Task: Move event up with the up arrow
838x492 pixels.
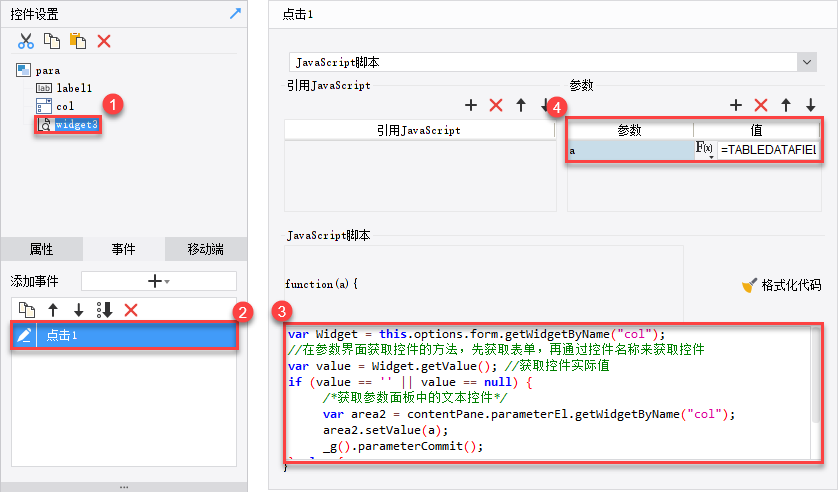Action: coord(53,310)
